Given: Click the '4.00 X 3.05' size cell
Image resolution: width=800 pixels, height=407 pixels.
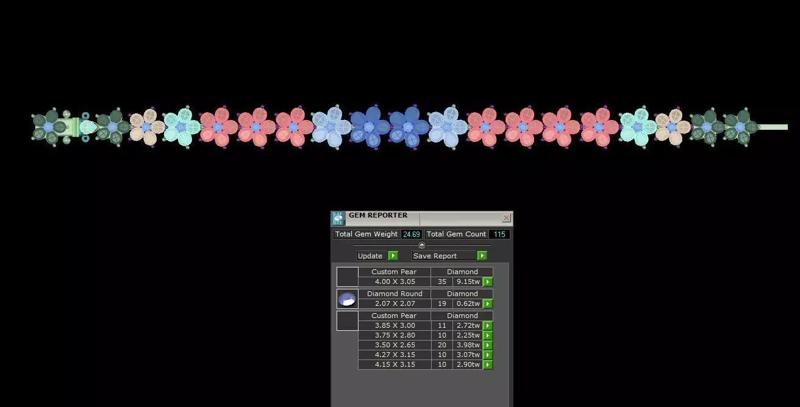Looking at the screenshot, I should pyautogui.click(x=394, y=282).
